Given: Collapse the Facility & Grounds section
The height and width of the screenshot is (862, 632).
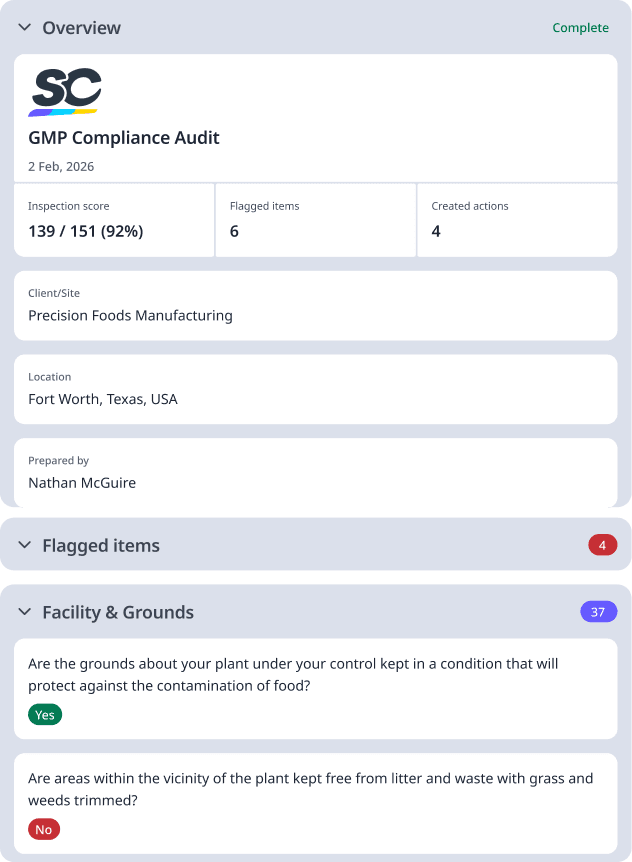Looking at the screenshot, I should click(x=23, y=611).
